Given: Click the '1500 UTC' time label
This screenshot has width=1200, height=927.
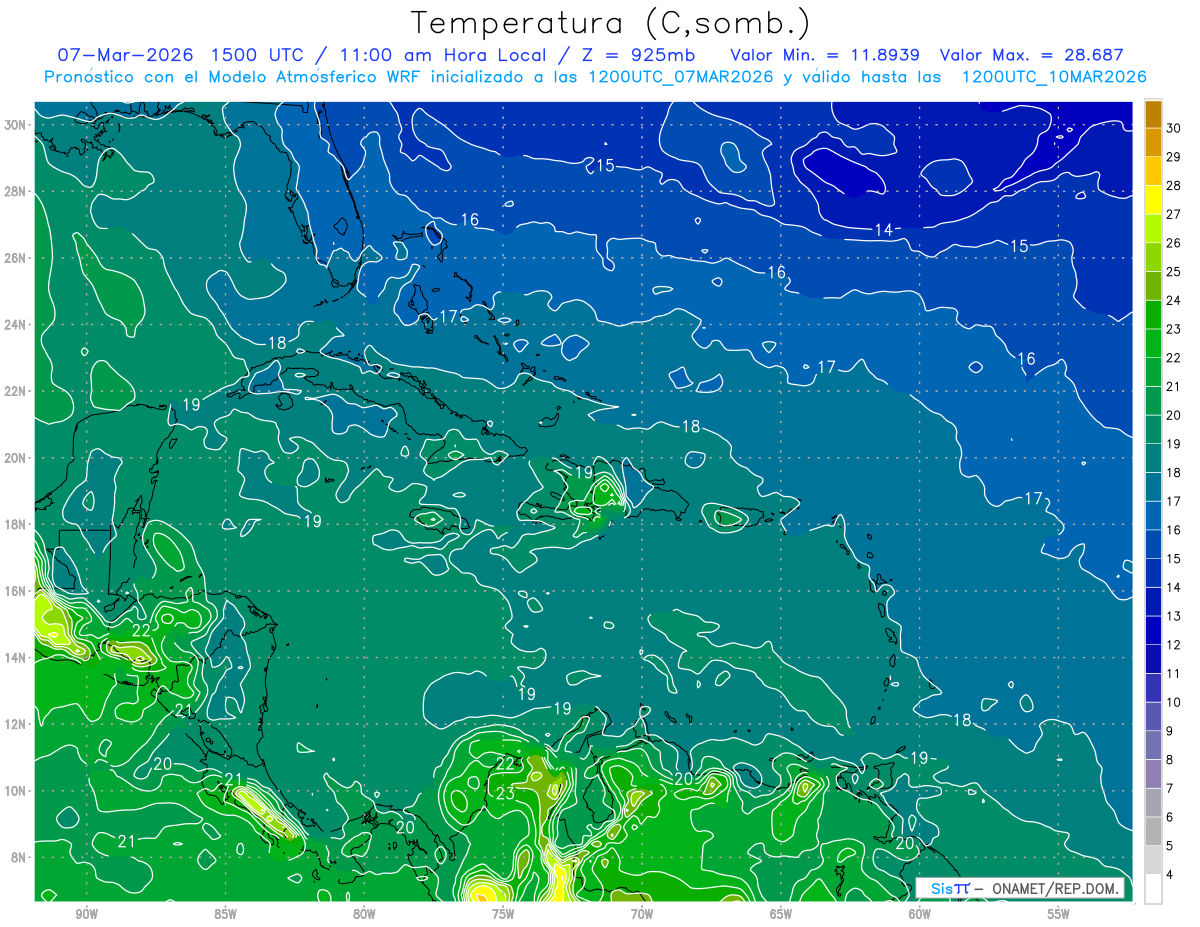Looking at the screenshot, I should point(257,55).
